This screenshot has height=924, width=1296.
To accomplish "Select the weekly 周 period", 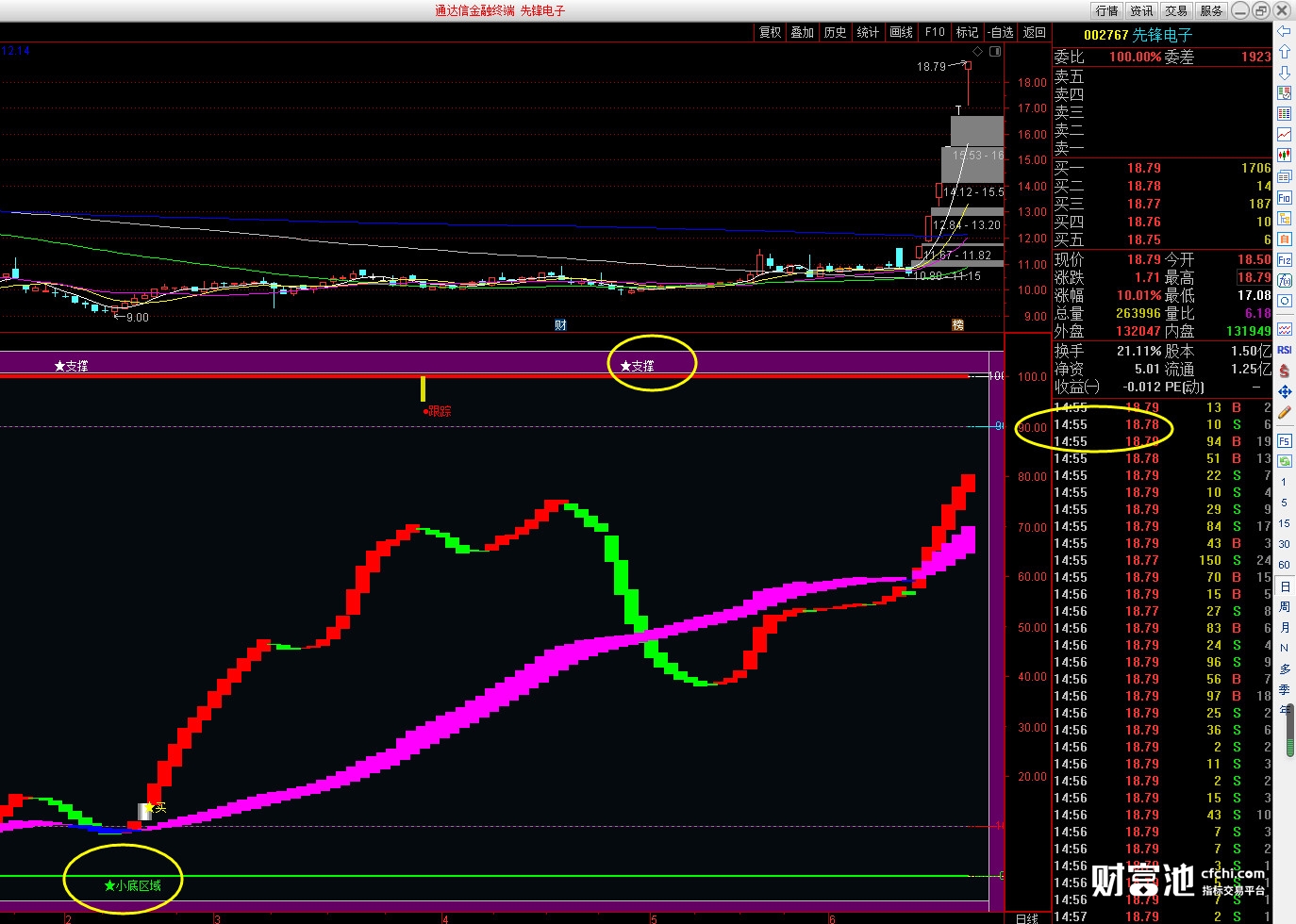I will click(1284, 606).
